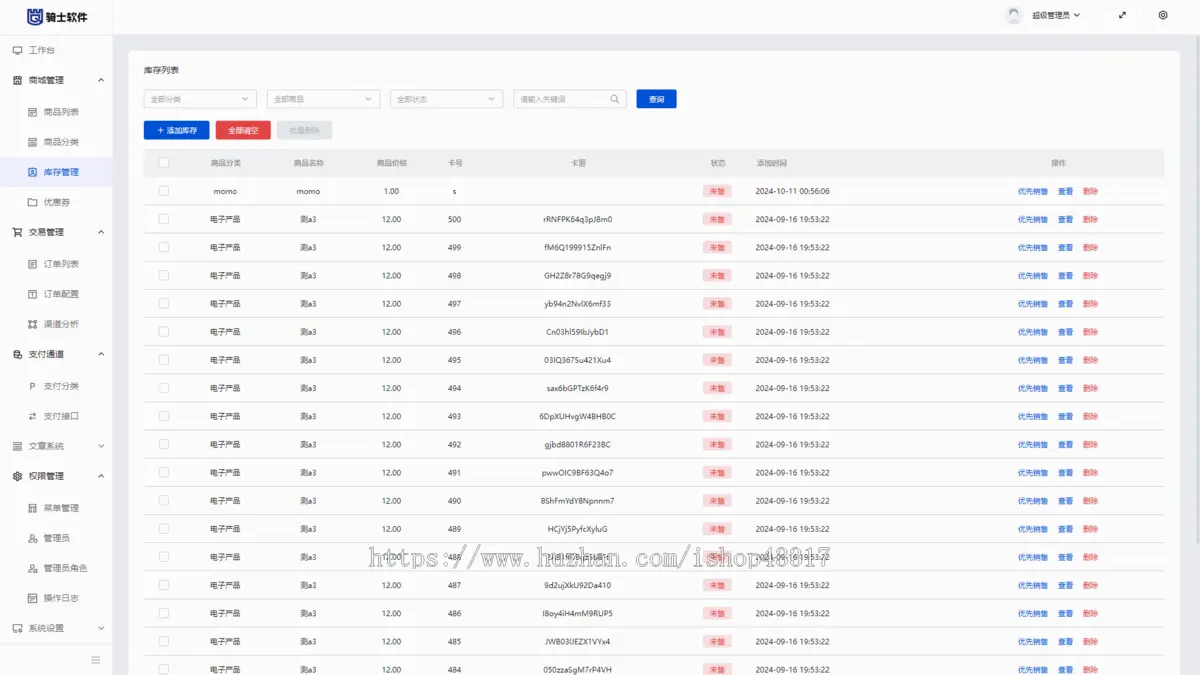Click the blue 添加库存 button
Screen dimensions: 1200x675
(176, 130)
